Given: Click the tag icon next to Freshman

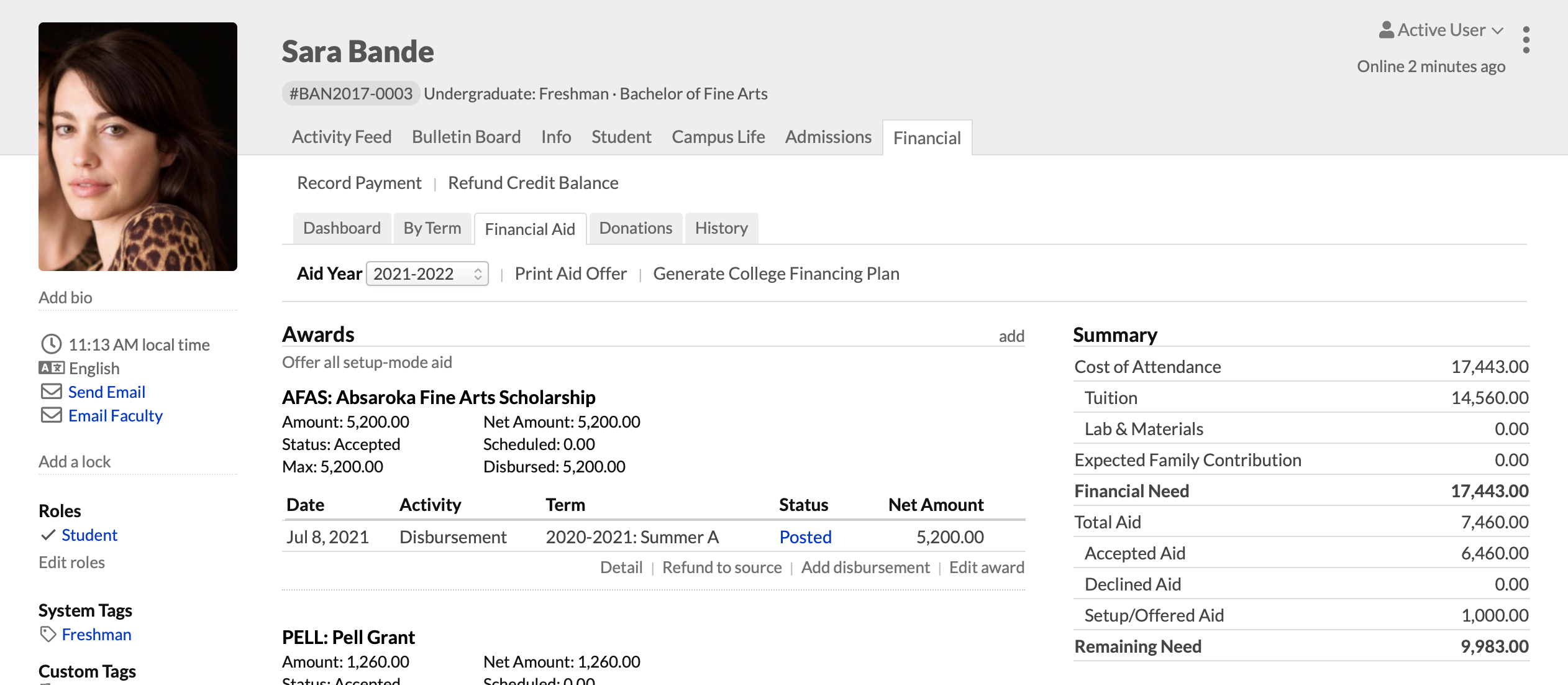Looking at the screenshot, I should click(x=48, y=634).
